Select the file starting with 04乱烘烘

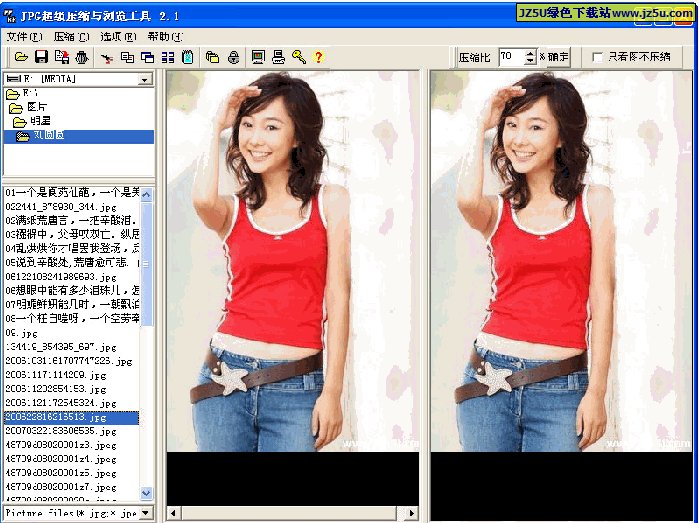click(x=72, y=248)
